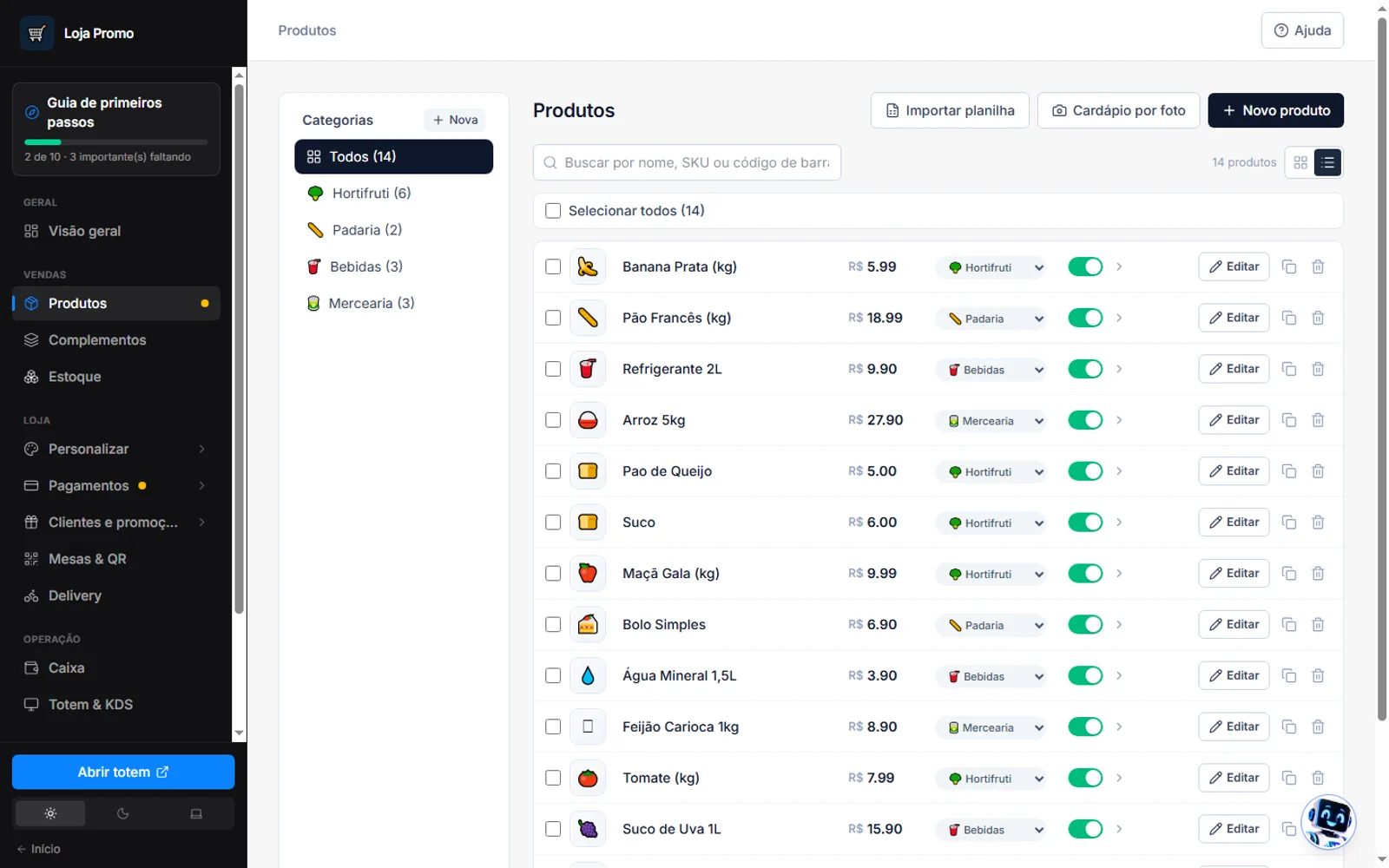Image resolution: width=1389 pixels, height=868 pixels.
Task: Focus the product search field
Action: point(687,162)
